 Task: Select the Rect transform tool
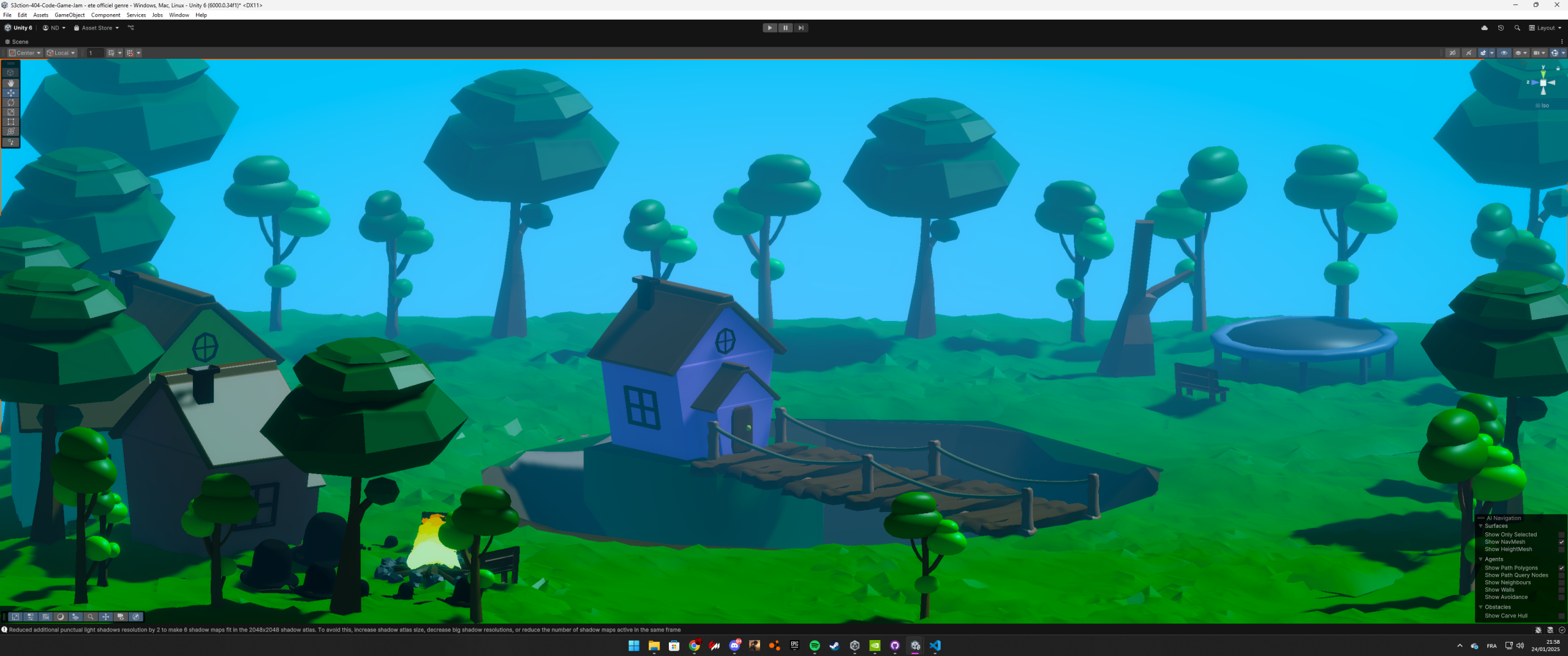pos(10,122)
